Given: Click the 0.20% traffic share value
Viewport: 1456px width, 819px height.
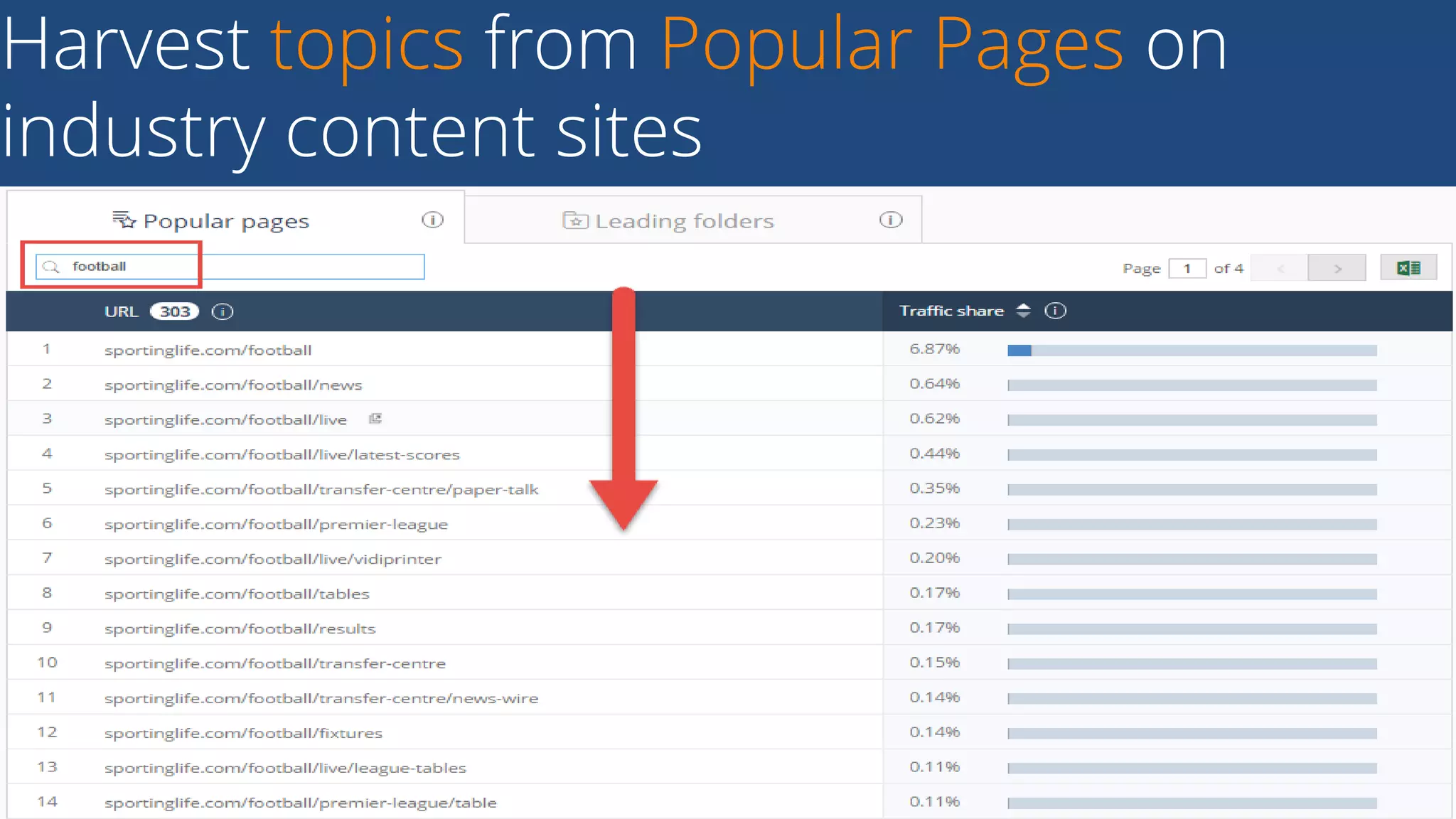Looking at the screenshot, I should click(934, 557).
